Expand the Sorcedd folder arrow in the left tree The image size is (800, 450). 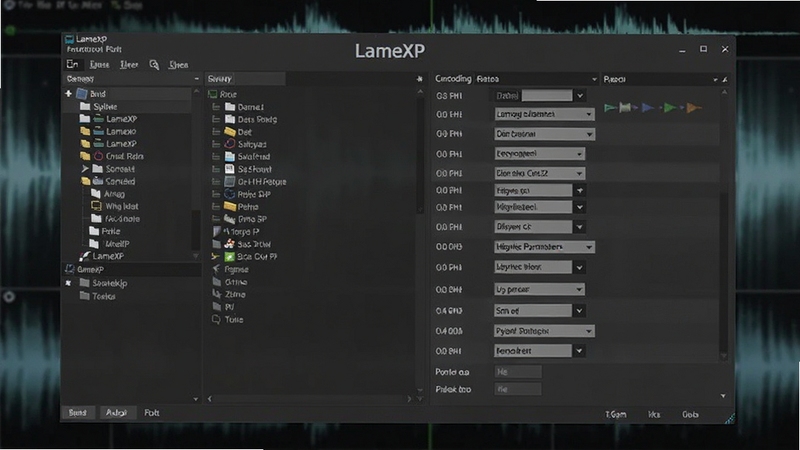pyautogui.click(x=85, y=168)
